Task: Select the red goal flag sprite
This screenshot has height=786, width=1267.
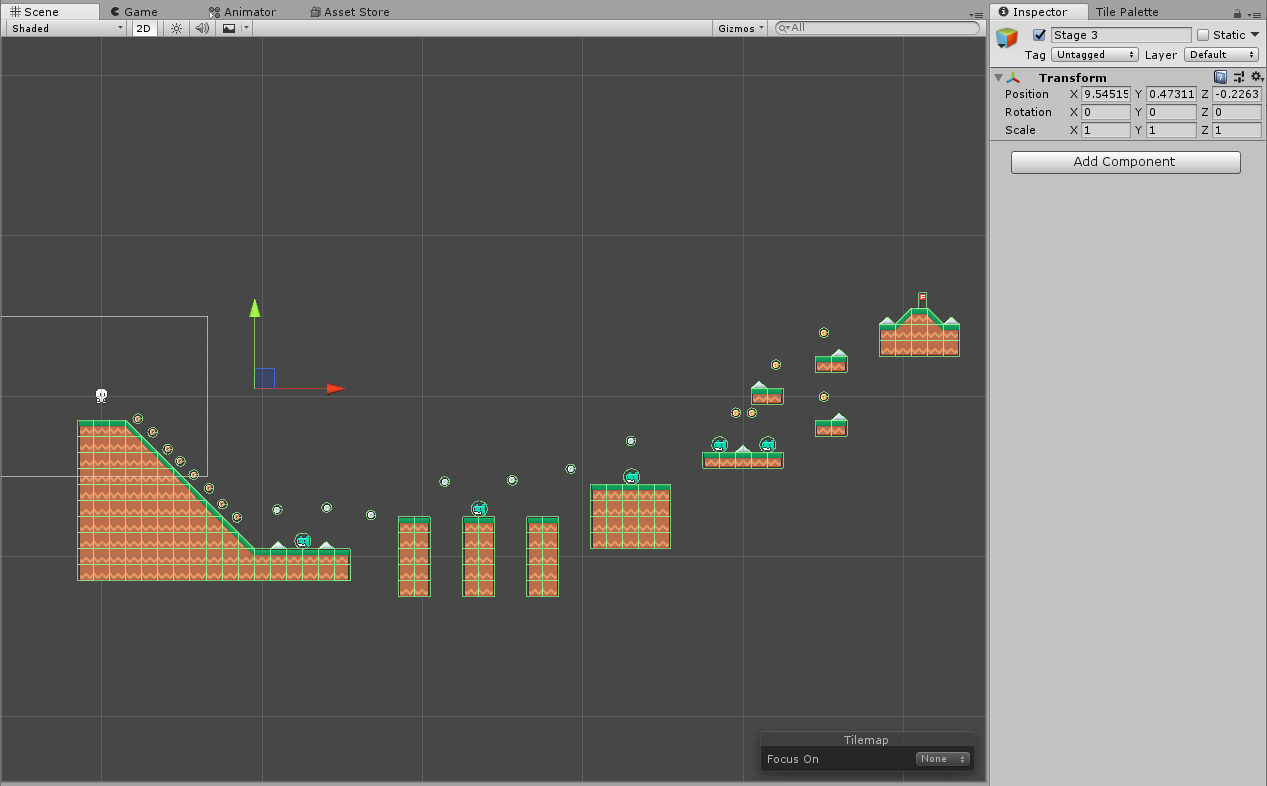Action: point(922,299)
